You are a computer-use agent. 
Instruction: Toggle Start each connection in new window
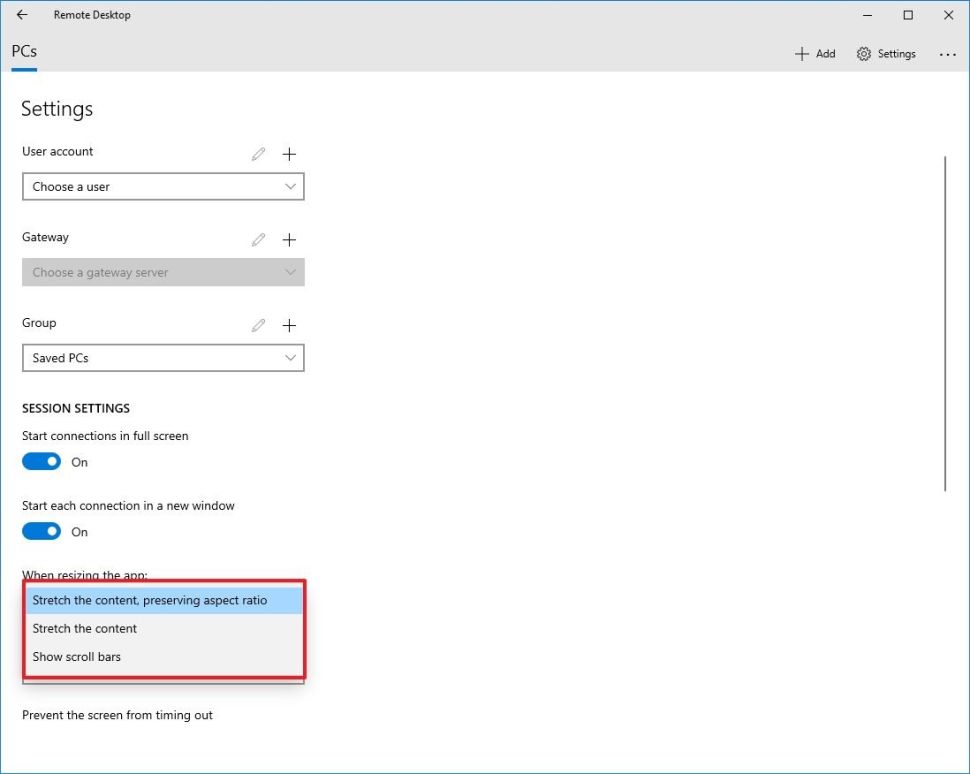[41, 531]
